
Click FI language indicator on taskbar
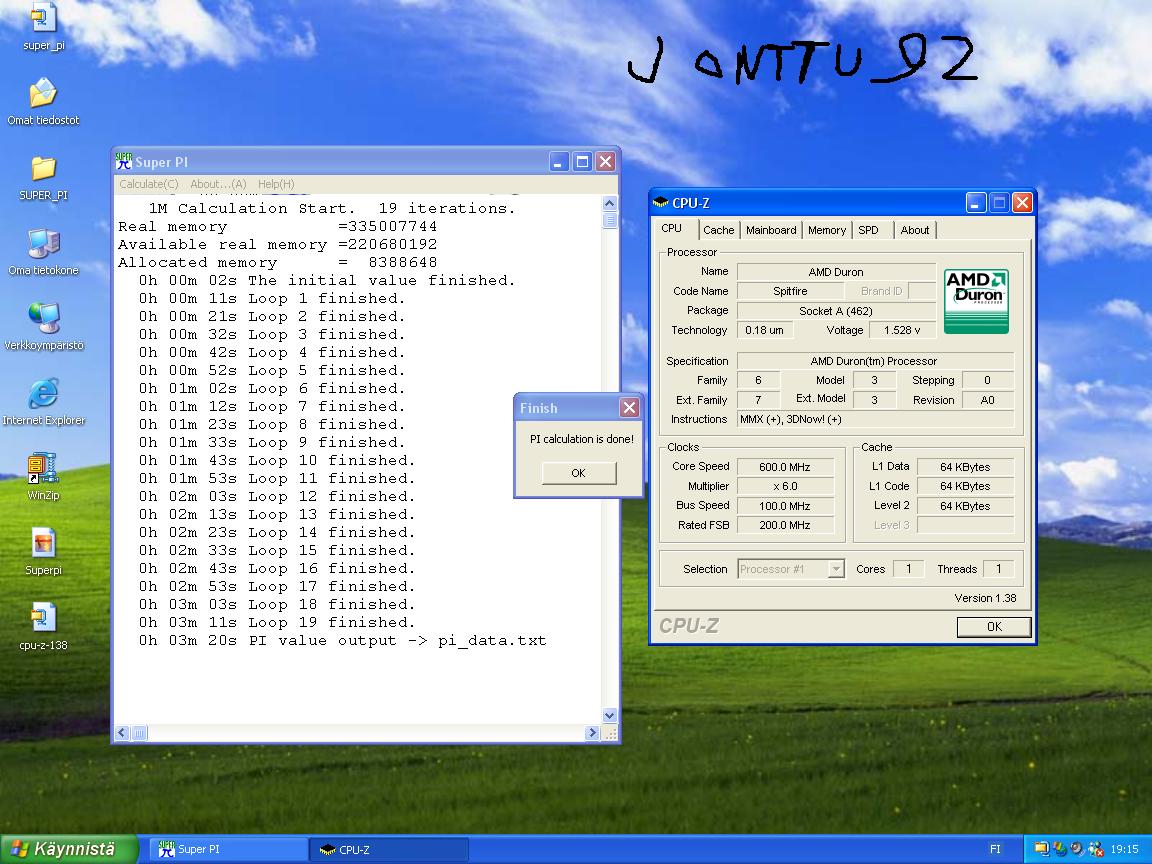click(996, 849)
